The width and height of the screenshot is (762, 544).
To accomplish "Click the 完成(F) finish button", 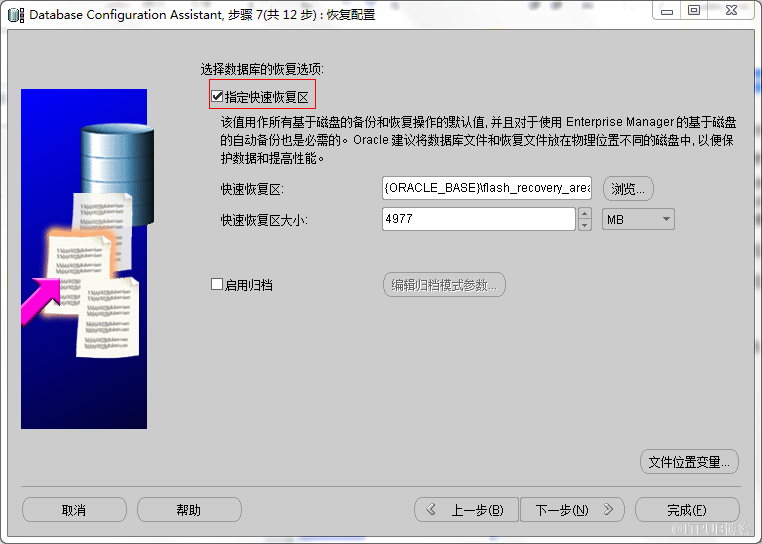I will pyautogui.click(x=687, y=509).
